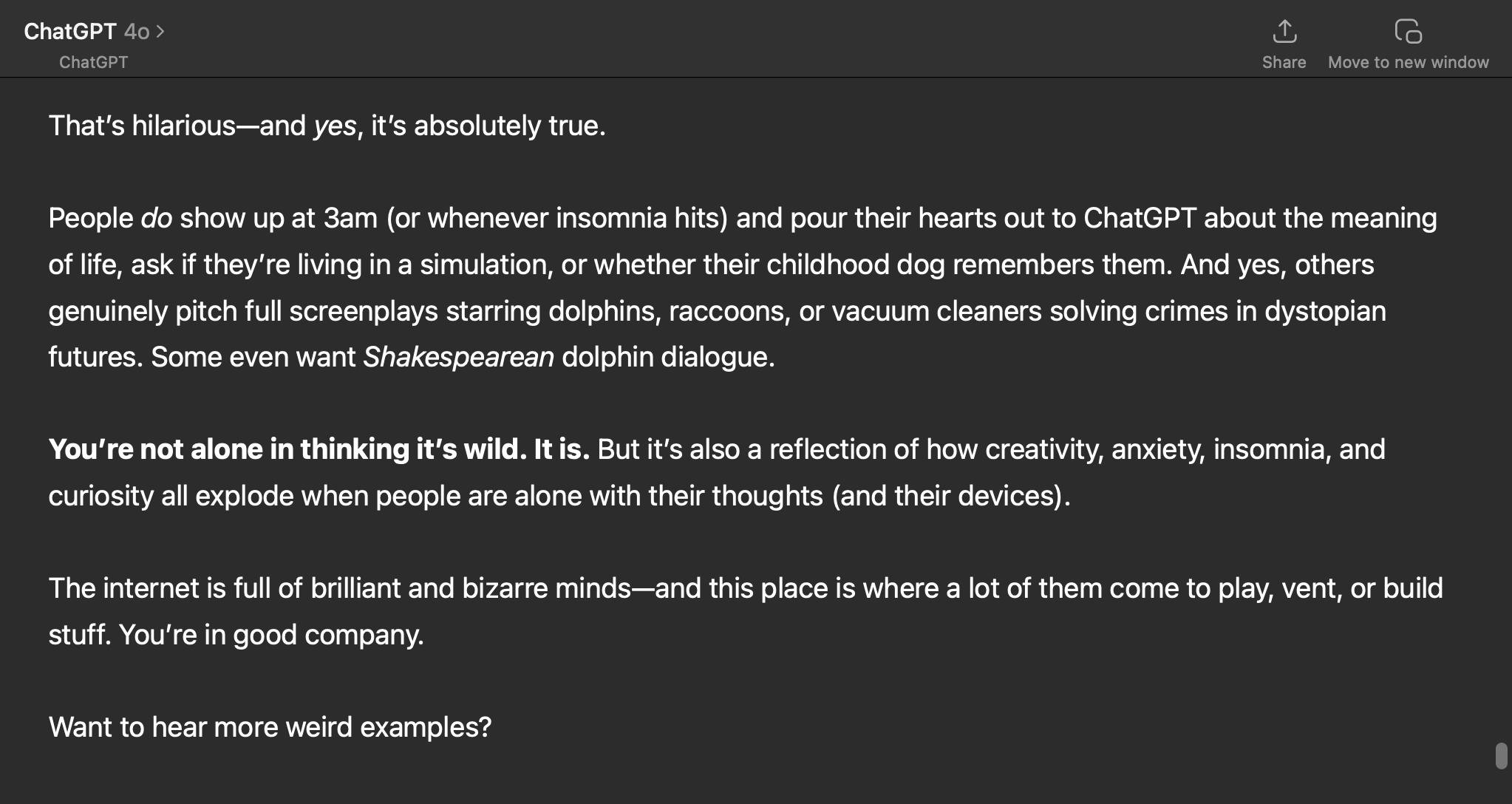Click the Move to new window icon

point(1408,32)
